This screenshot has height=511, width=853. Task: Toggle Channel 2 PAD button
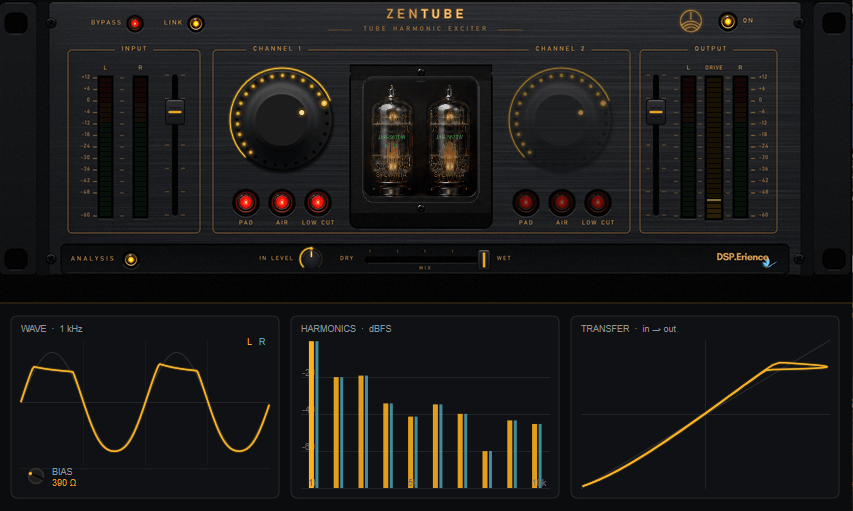[526, 202]
